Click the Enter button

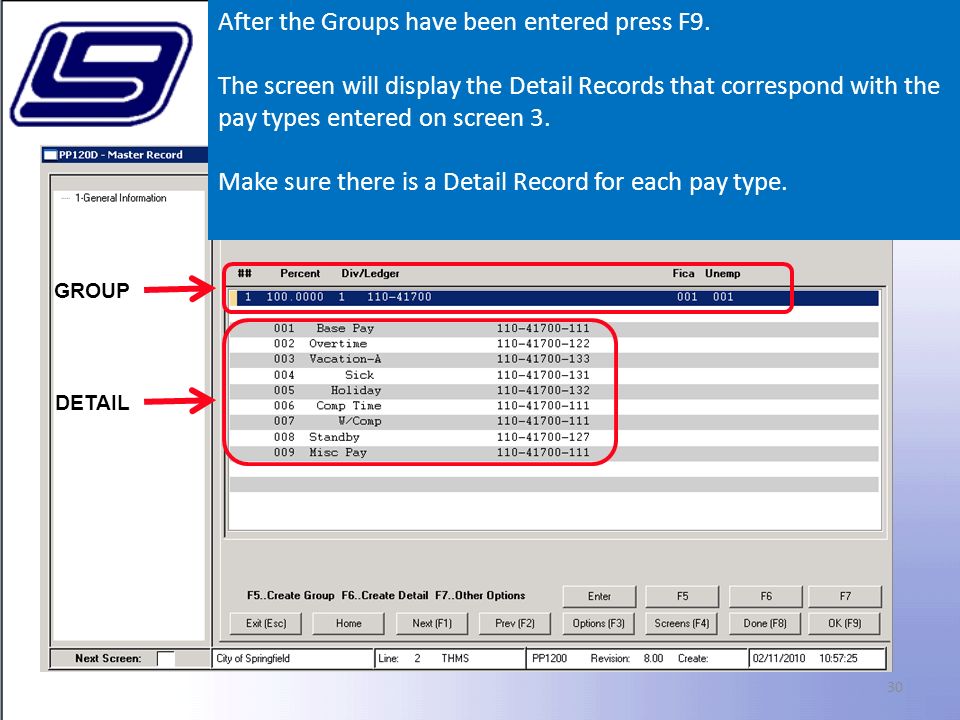click(x=599, y=596)
